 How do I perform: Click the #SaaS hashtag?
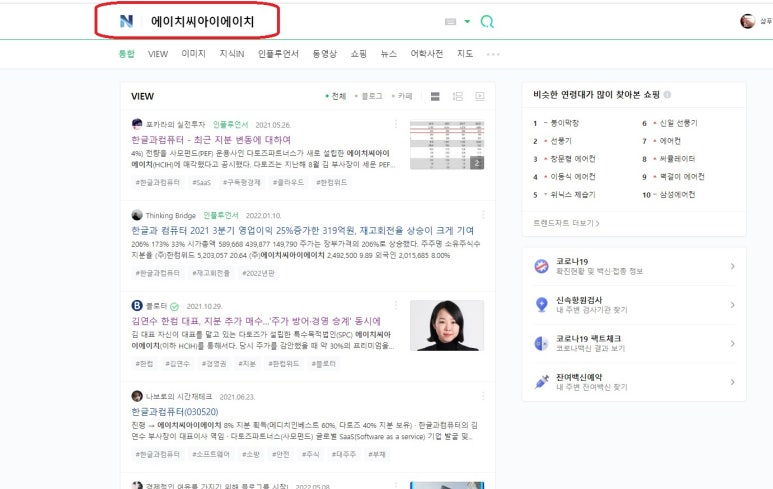coord(201,182)
